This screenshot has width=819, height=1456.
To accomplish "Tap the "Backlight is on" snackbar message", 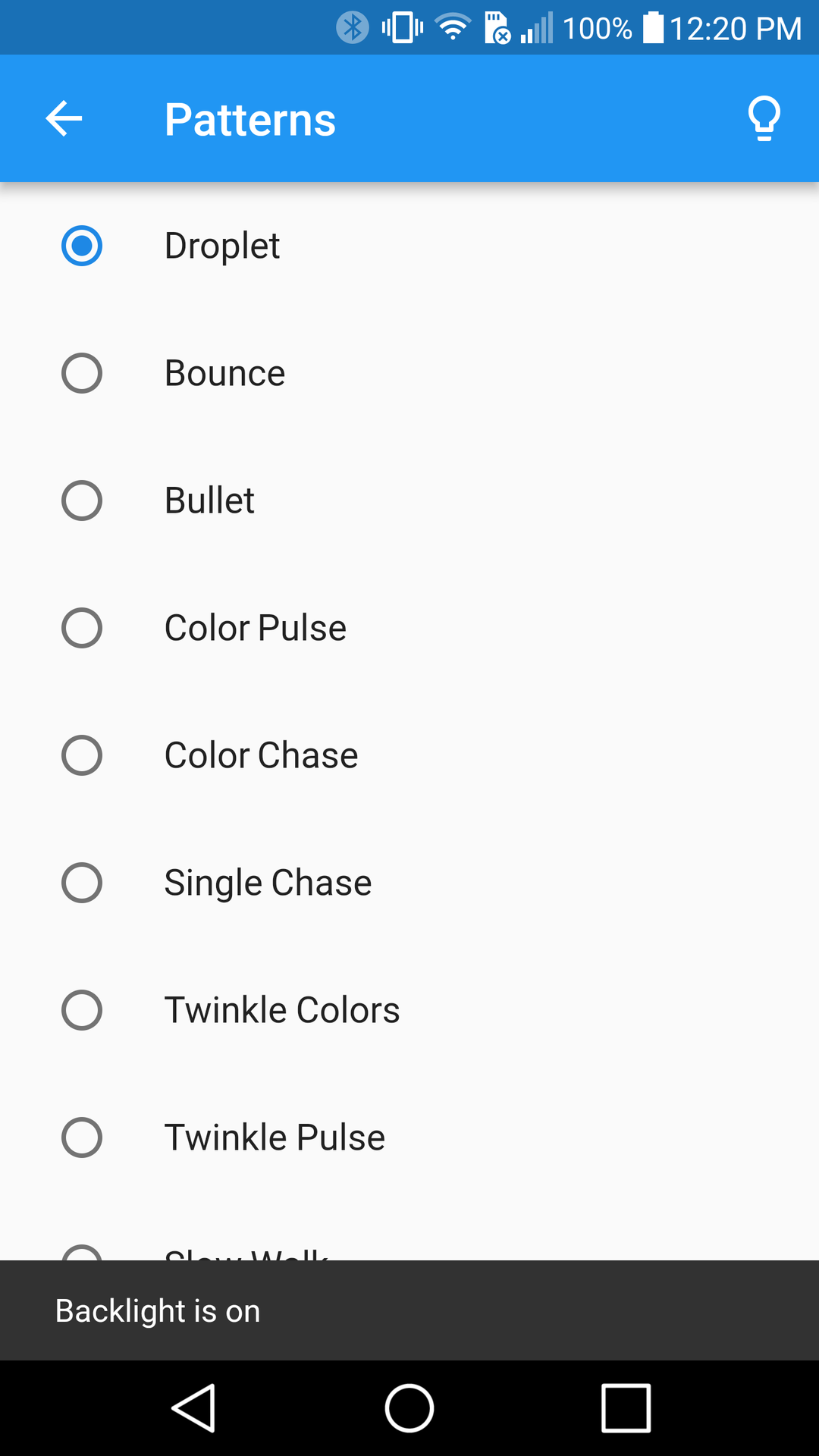I will (x=158, y=1311).
